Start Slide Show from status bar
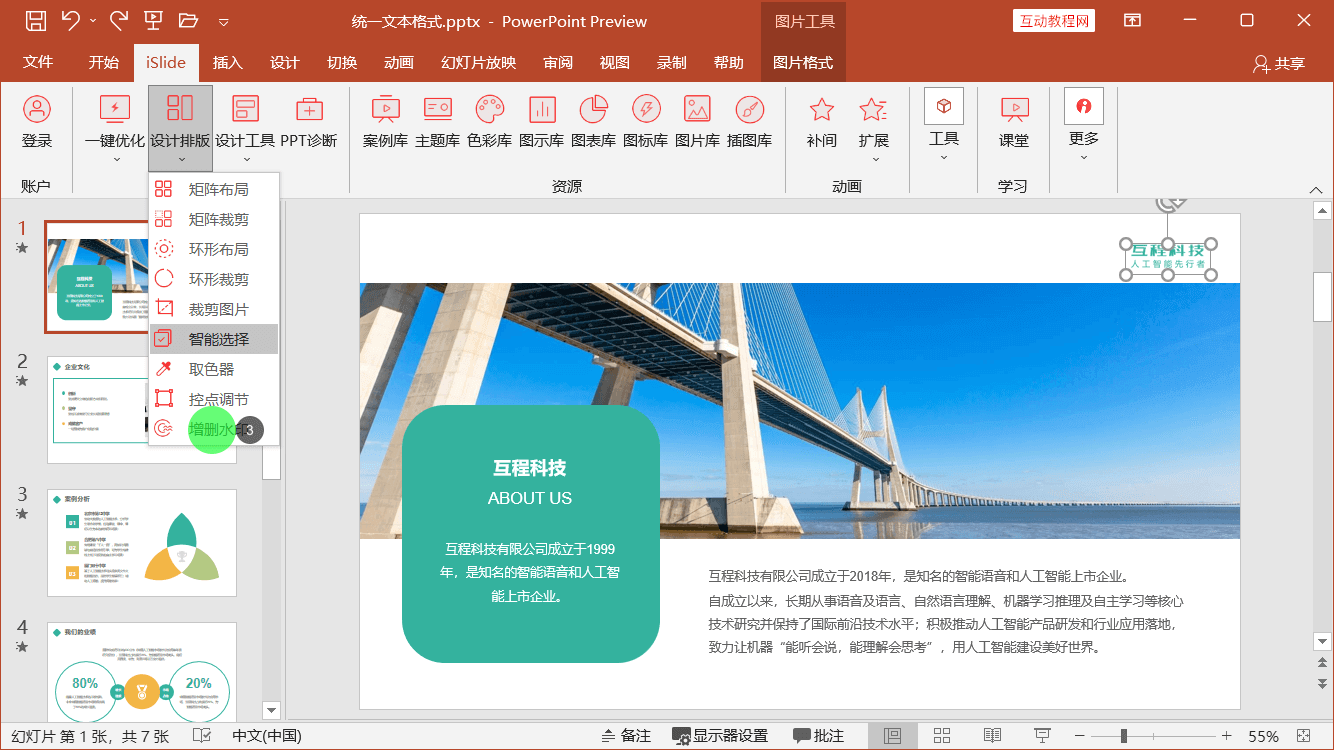The height and width of the screenshot is (750, 1334). pyautogui.click(x=1042, y=736)
